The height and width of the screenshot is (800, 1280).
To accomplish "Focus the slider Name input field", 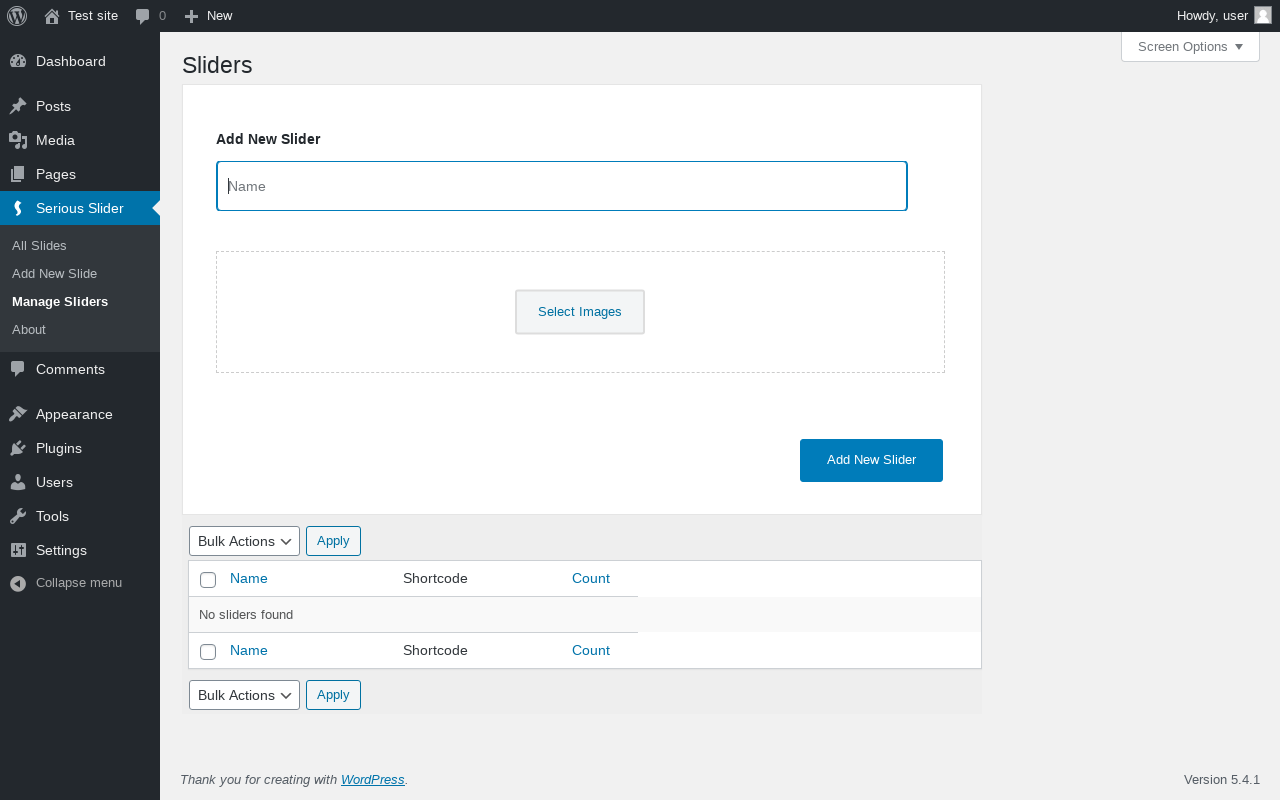I will click(562, 186).
